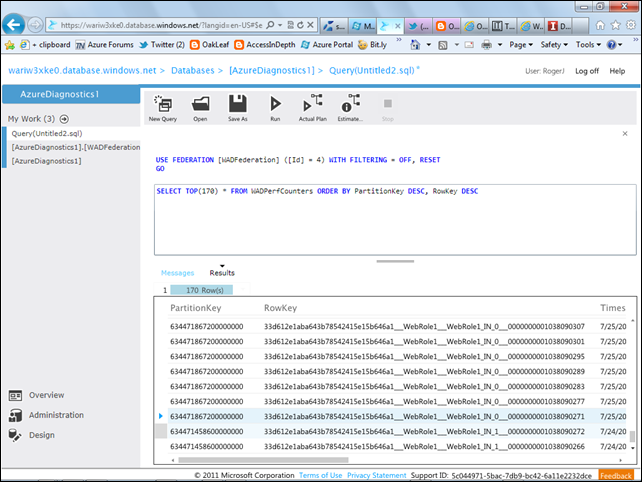
Task: Click the [AzureDiagnostics1] breadcrumb link
Action: 272,70
